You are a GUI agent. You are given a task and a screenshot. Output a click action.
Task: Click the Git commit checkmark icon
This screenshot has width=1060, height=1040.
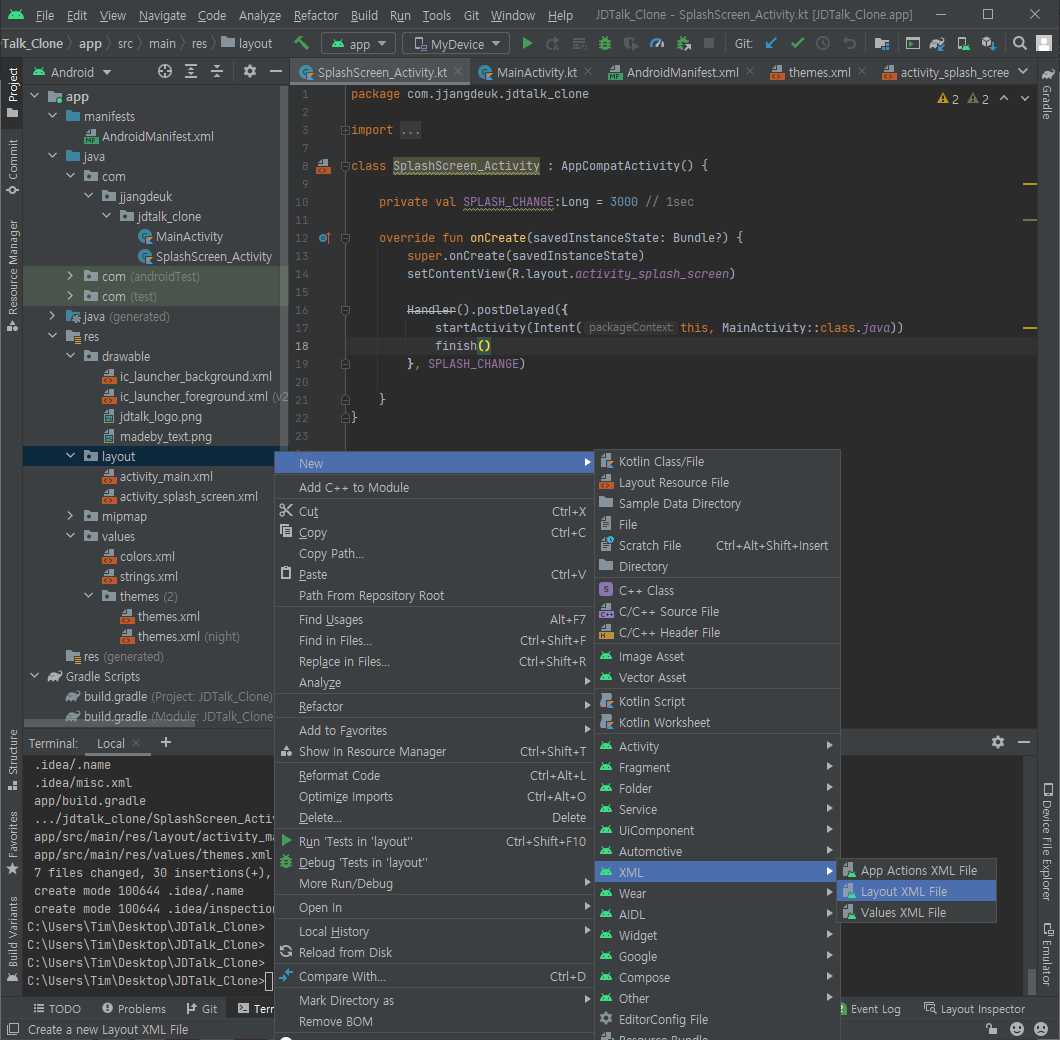coord(797,43)
